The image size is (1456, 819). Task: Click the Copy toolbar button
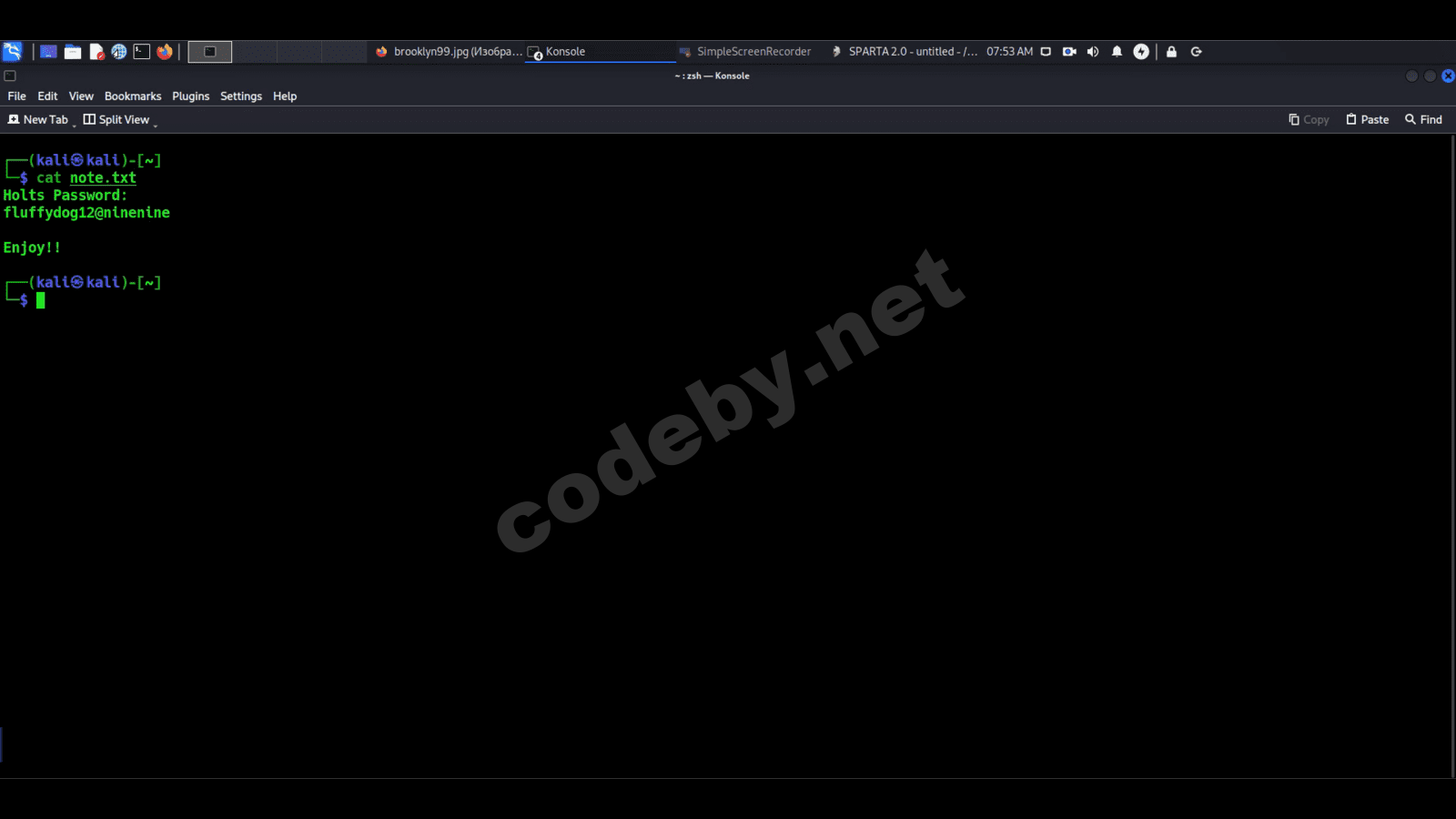tap(1309, 120)
